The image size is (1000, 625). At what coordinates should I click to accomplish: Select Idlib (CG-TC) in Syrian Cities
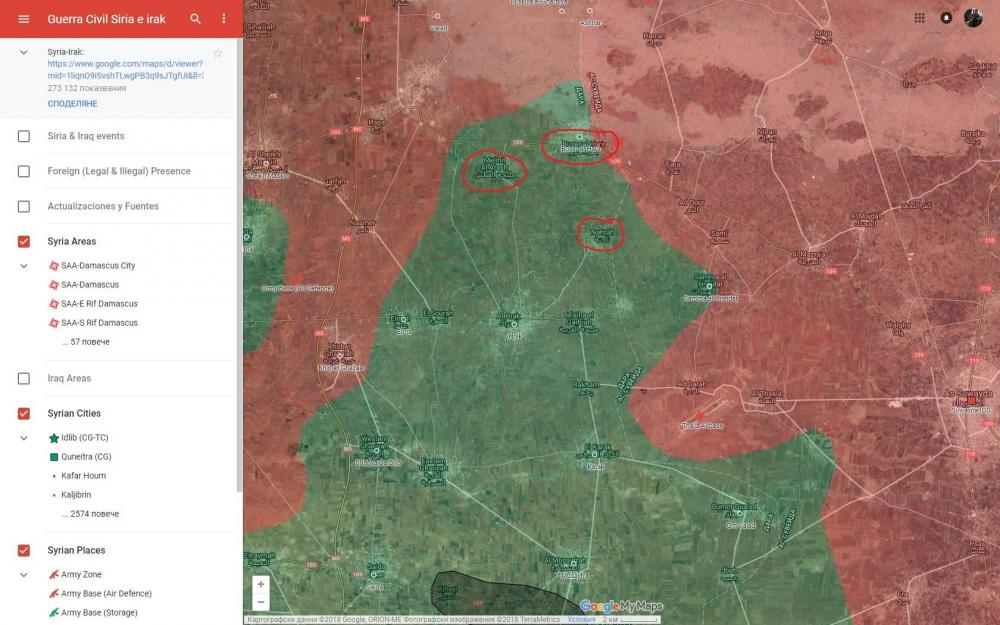pos(84,438)
